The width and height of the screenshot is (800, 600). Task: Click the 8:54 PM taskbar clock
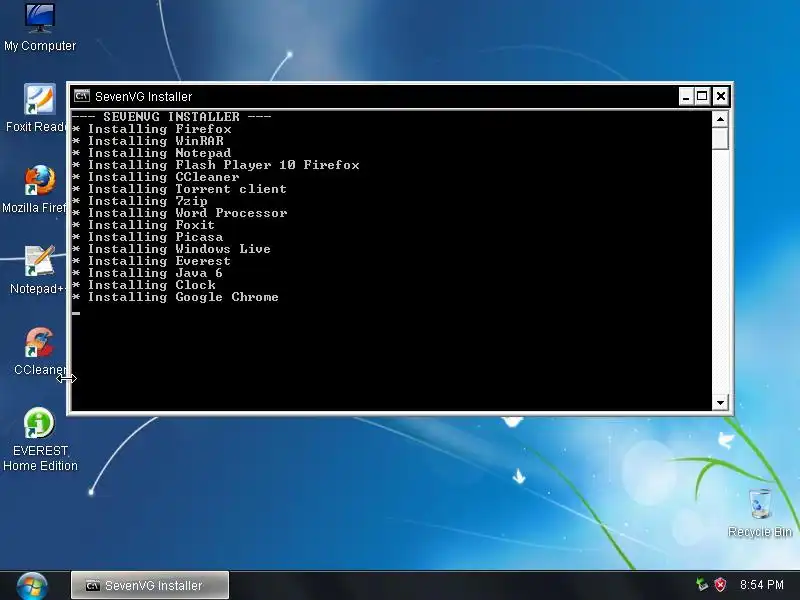(762, 585)
